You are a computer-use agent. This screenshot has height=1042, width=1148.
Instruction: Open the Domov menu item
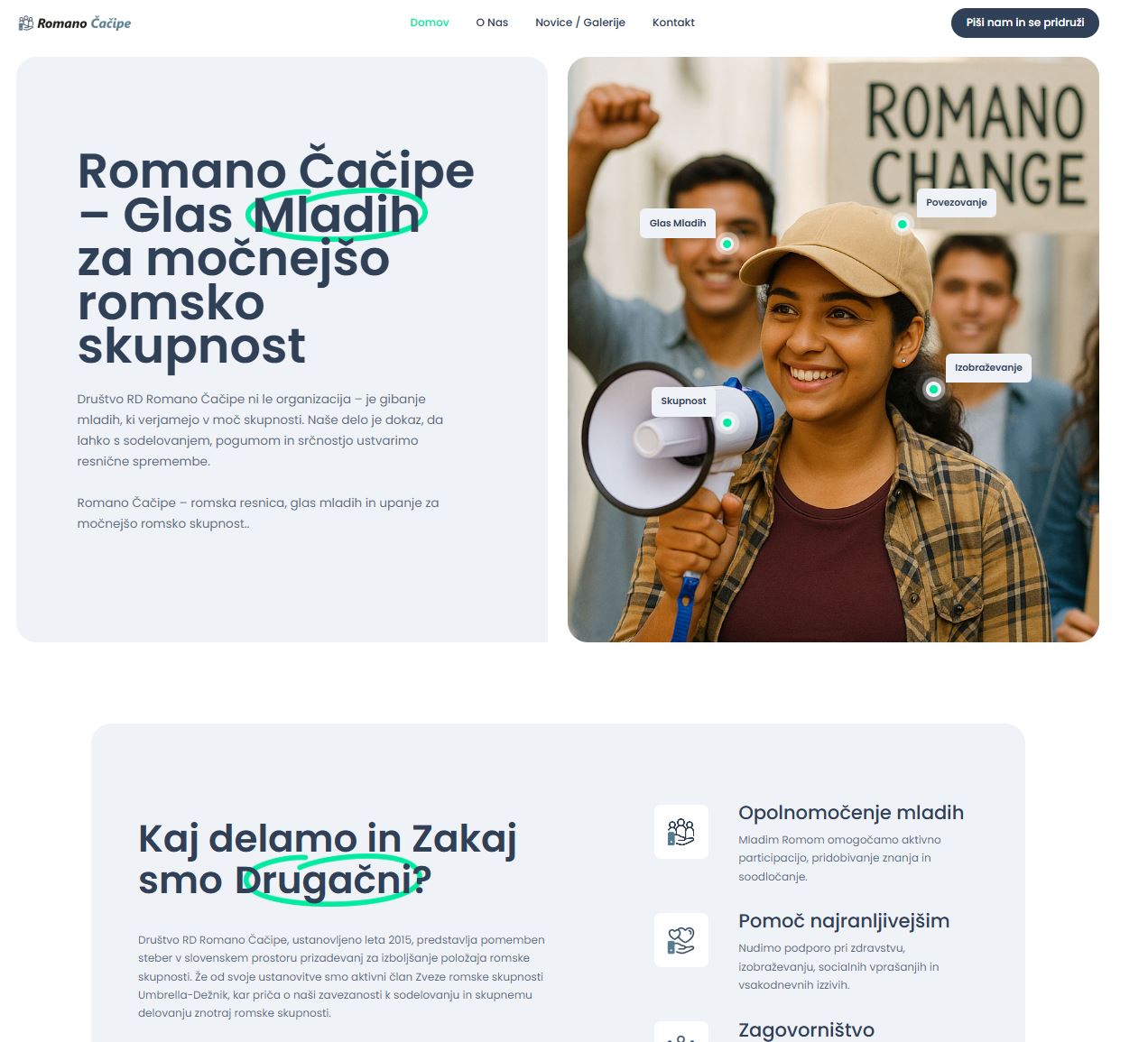430,23
